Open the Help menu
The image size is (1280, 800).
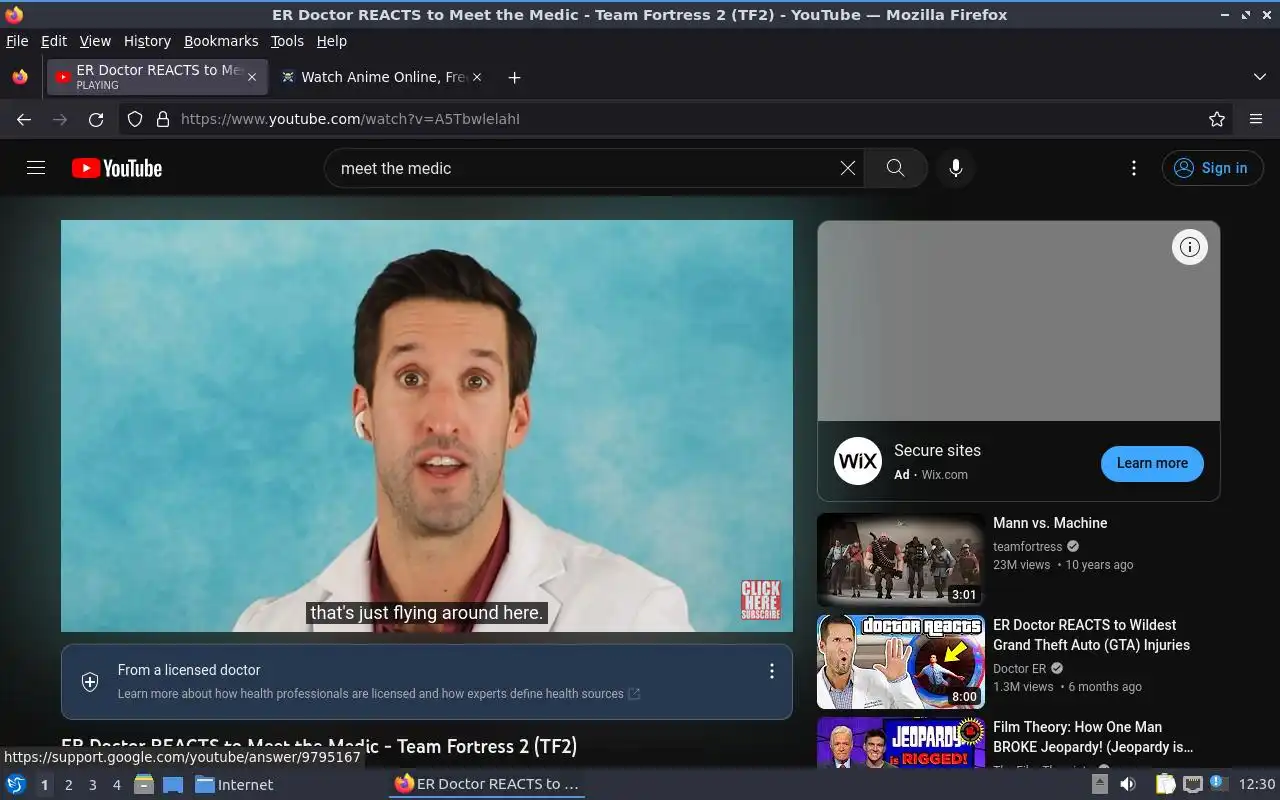point(331,41)
